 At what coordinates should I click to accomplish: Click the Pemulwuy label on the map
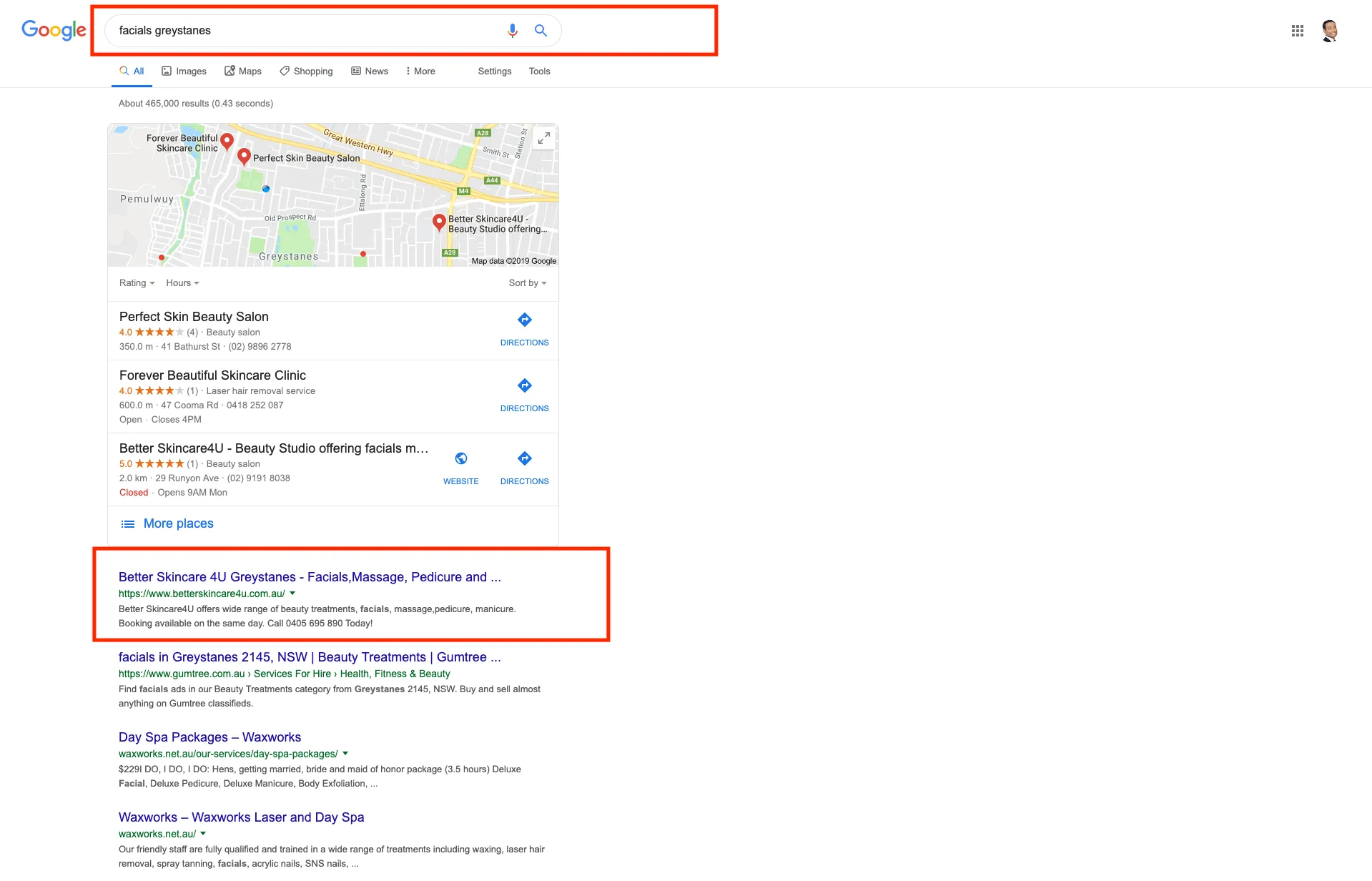click(147, 200)
